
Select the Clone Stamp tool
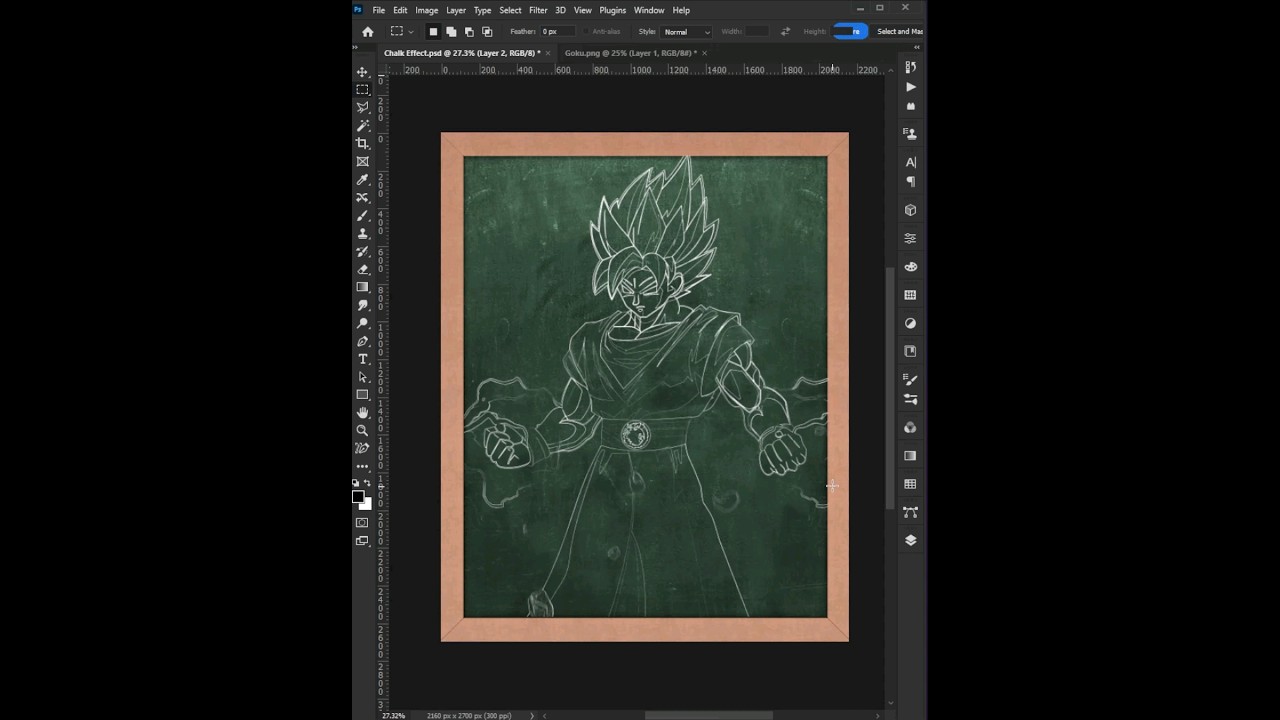tap(362, 234)
